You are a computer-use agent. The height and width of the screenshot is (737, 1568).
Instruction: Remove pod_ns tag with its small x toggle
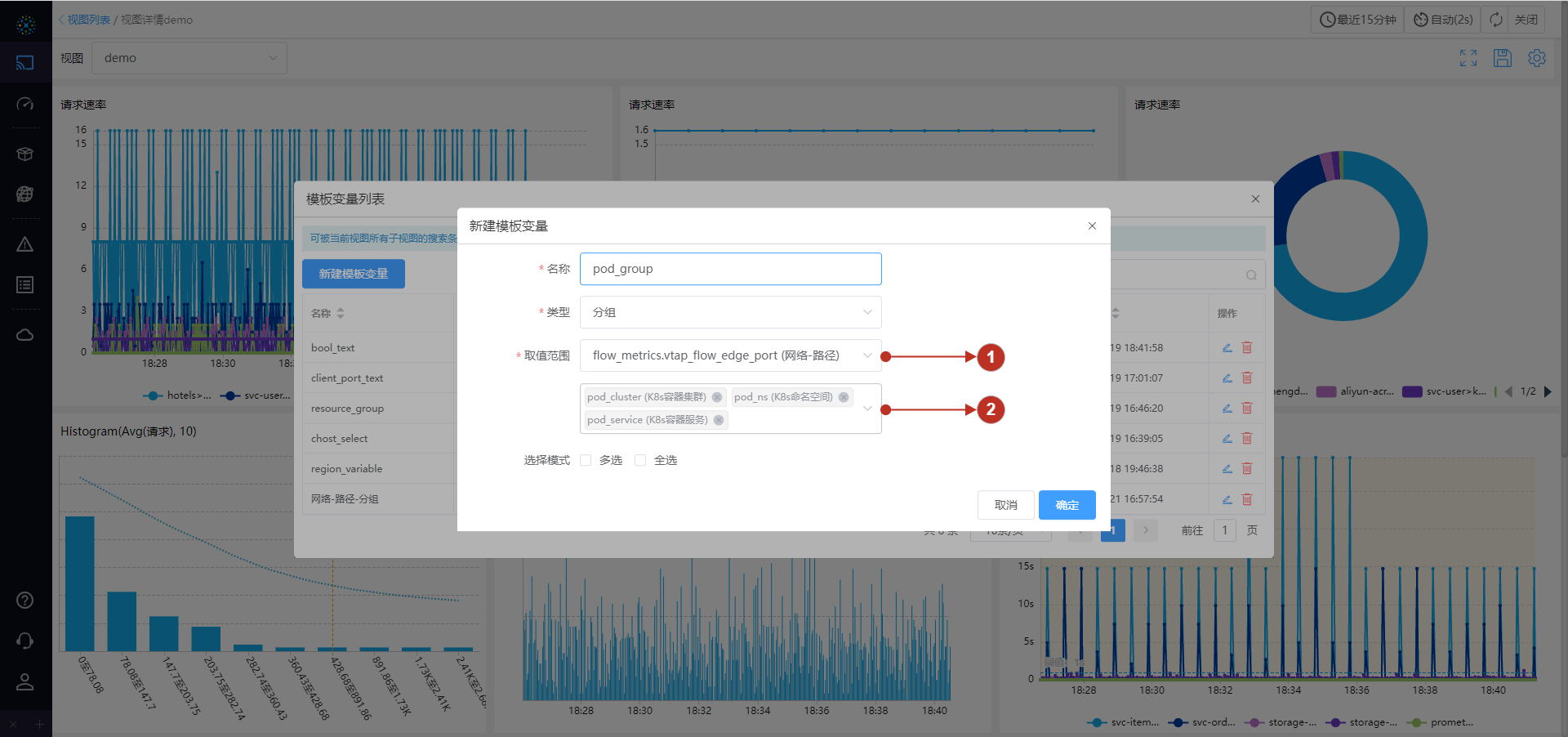[x=844, y=397]
